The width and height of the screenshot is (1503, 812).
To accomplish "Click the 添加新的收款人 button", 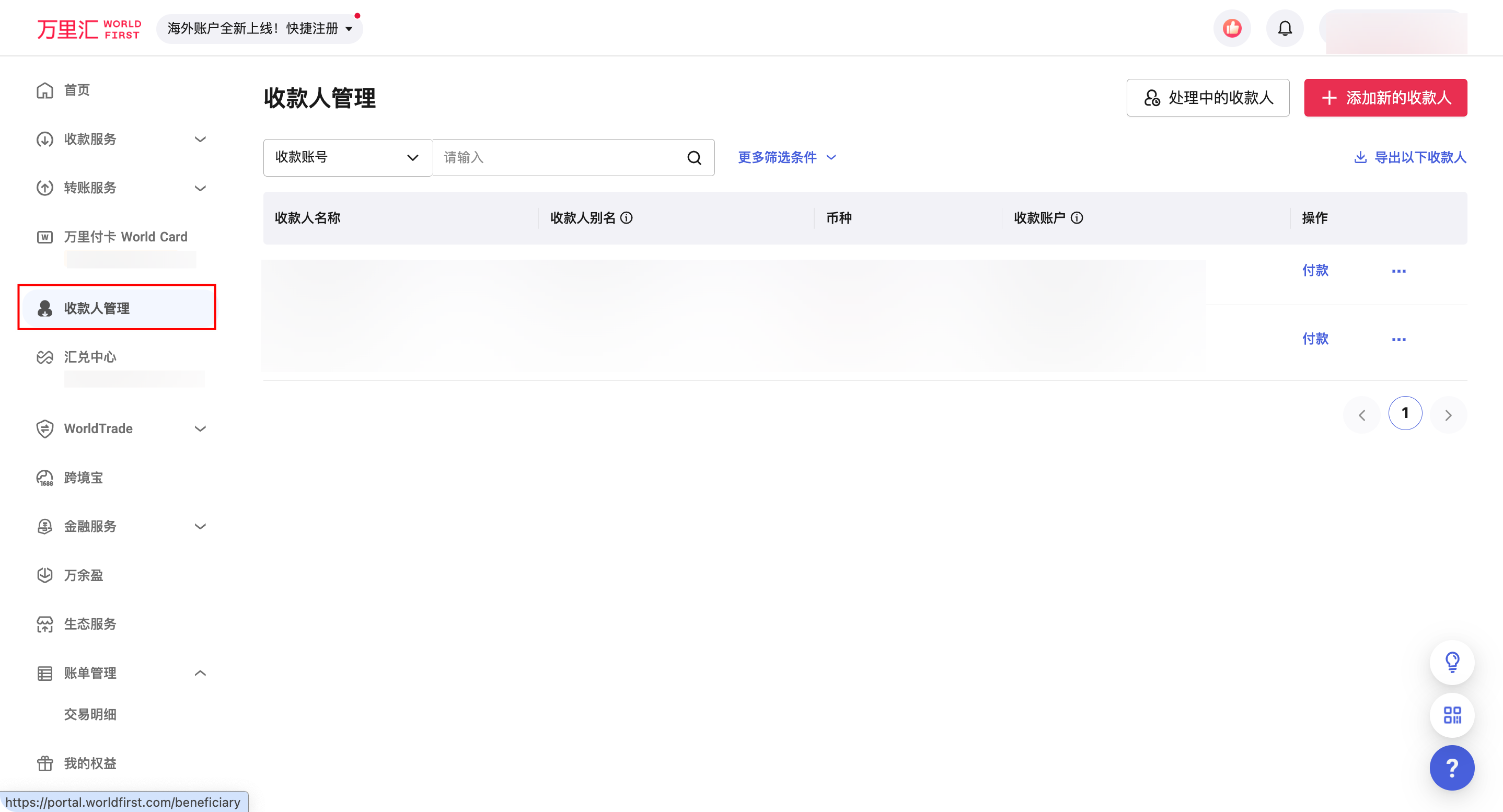I will point(1385,98).
